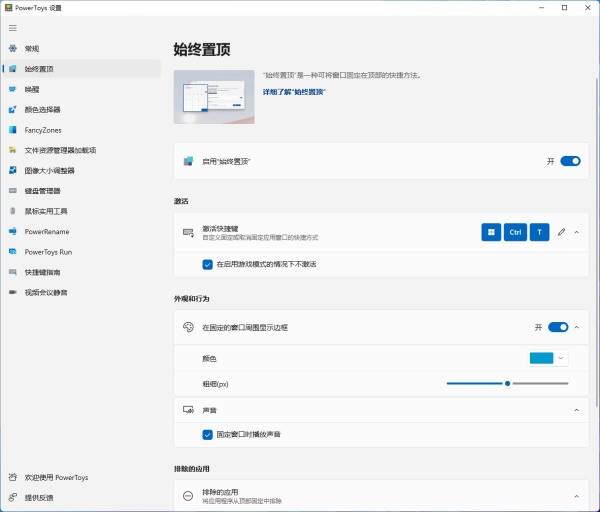The width and height of the screenshot is (600, 512).
Task: Click the 提供反馈 icon
Action: (x=13, y=497)
